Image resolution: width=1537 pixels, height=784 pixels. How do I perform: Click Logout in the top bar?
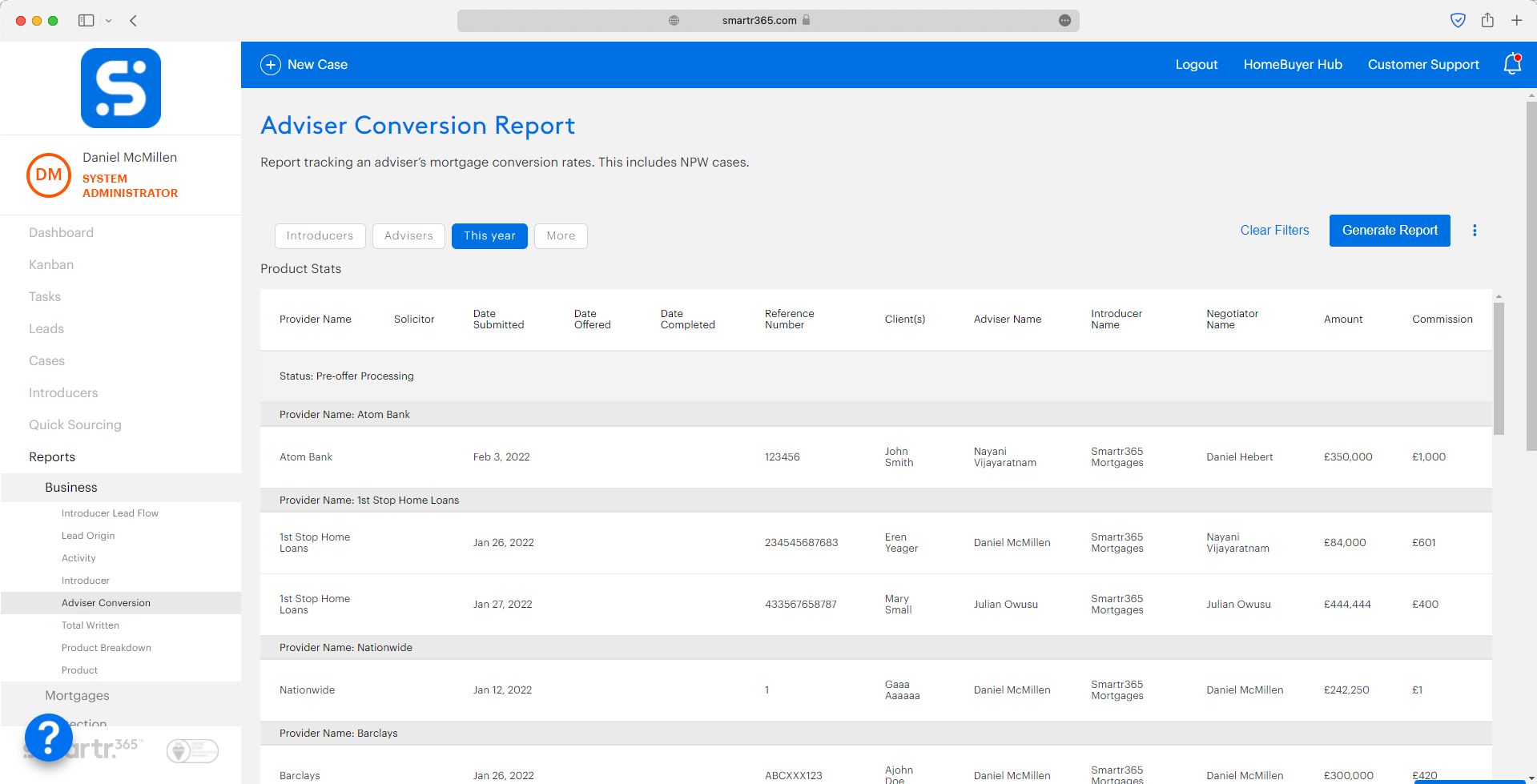tap(1196, 65)
